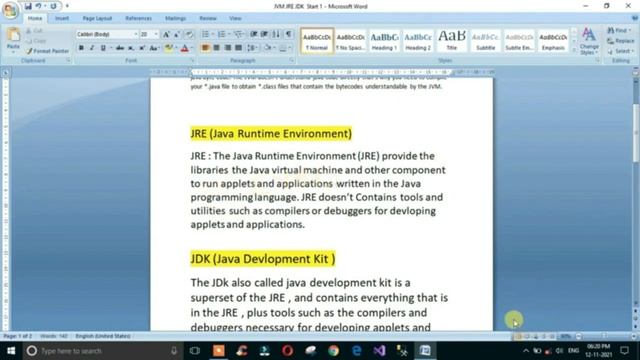Open Task View on taskbar
Viewport: 640px width, 360px height.
[195, 351]
